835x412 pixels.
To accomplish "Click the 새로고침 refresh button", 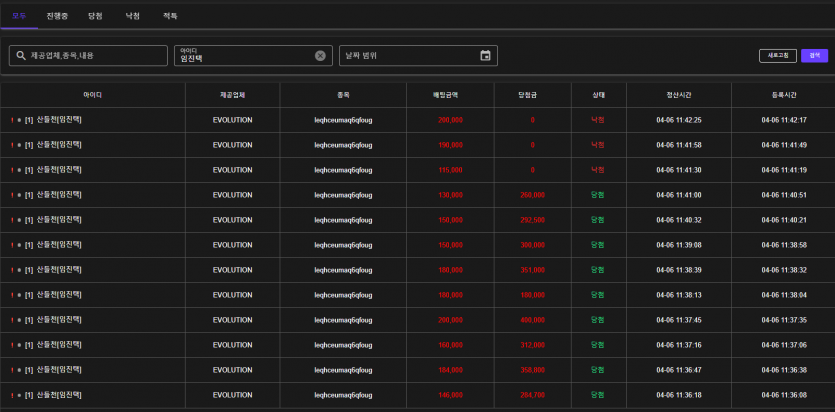I will tap(777, 55).
